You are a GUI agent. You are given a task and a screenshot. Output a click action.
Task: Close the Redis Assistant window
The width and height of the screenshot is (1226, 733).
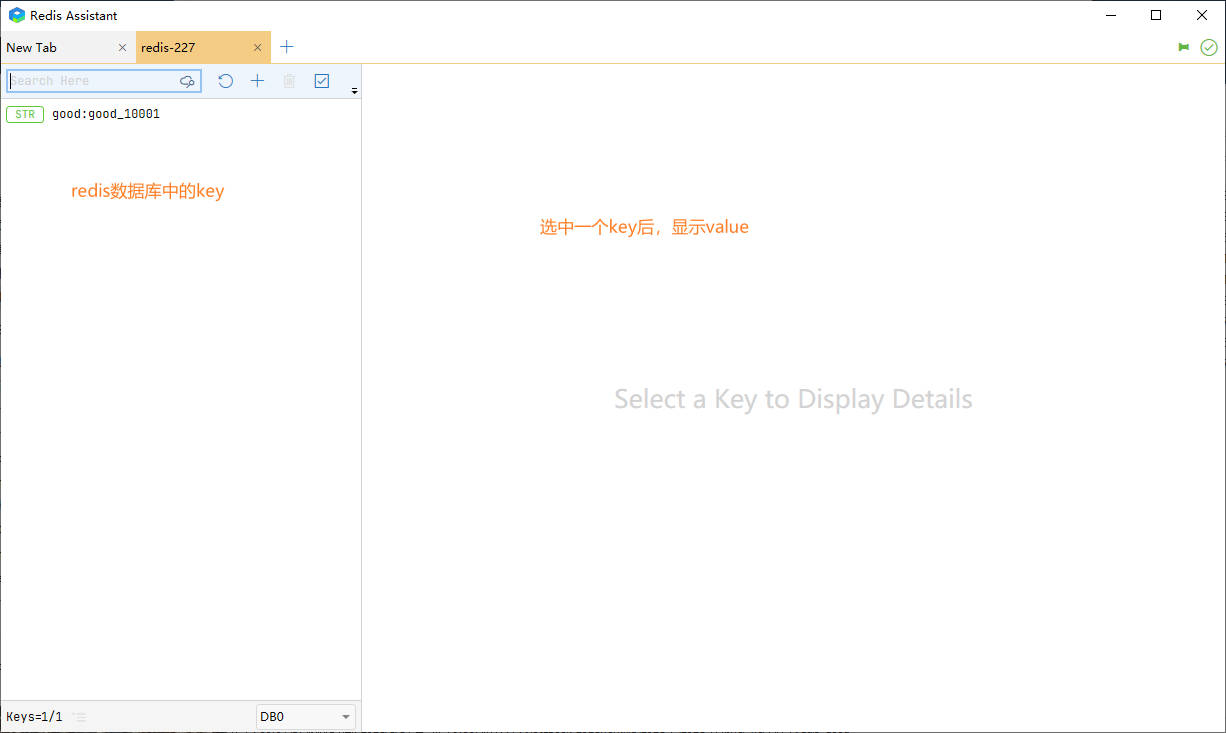click(1203, 15)
